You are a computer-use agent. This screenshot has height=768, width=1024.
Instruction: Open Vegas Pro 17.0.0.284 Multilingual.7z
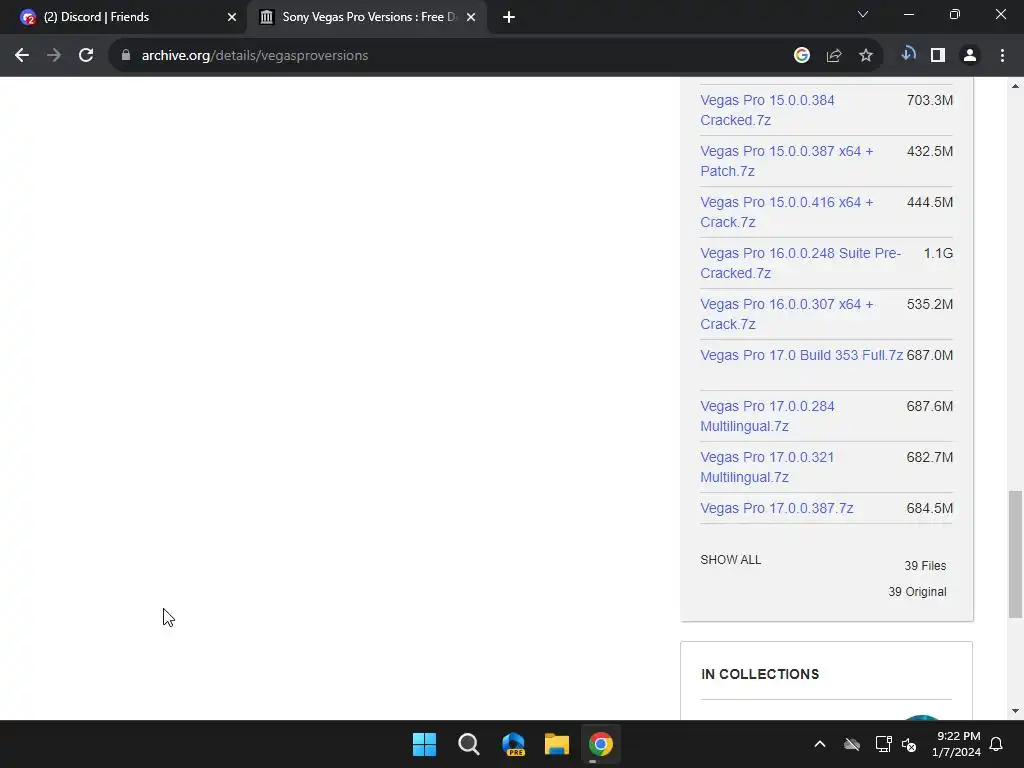[767, 416]
